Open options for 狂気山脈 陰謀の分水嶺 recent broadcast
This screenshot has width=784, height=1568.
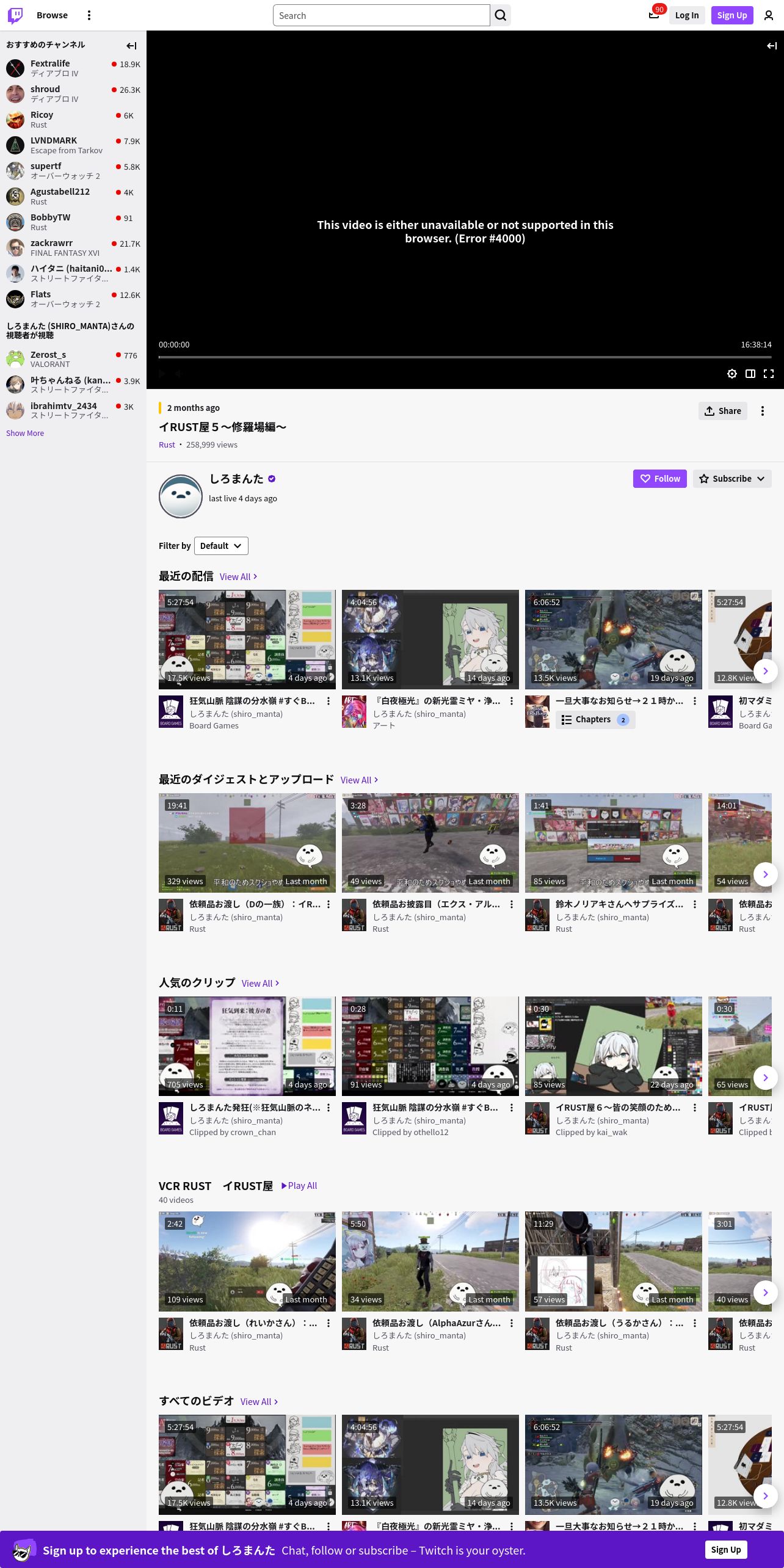328,701
